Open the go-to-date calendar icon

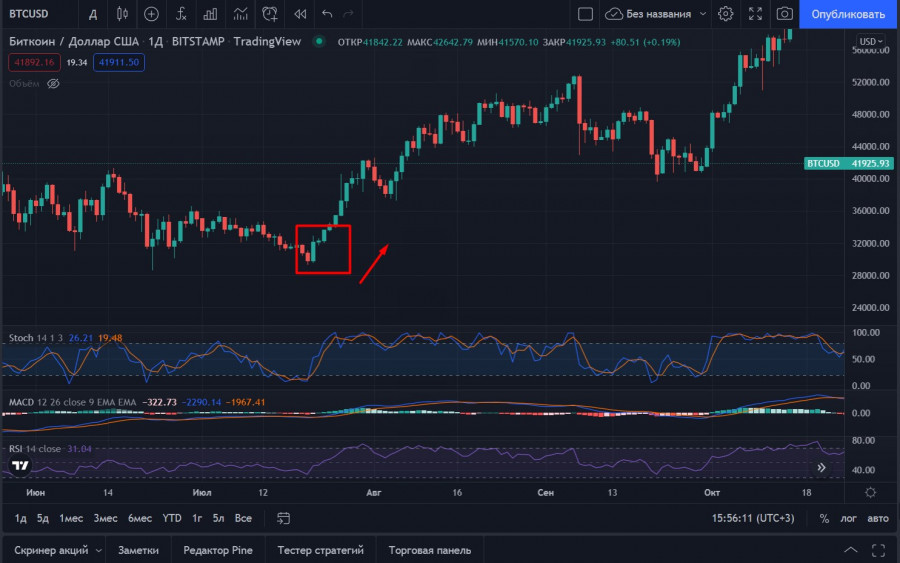click(284, 518)
